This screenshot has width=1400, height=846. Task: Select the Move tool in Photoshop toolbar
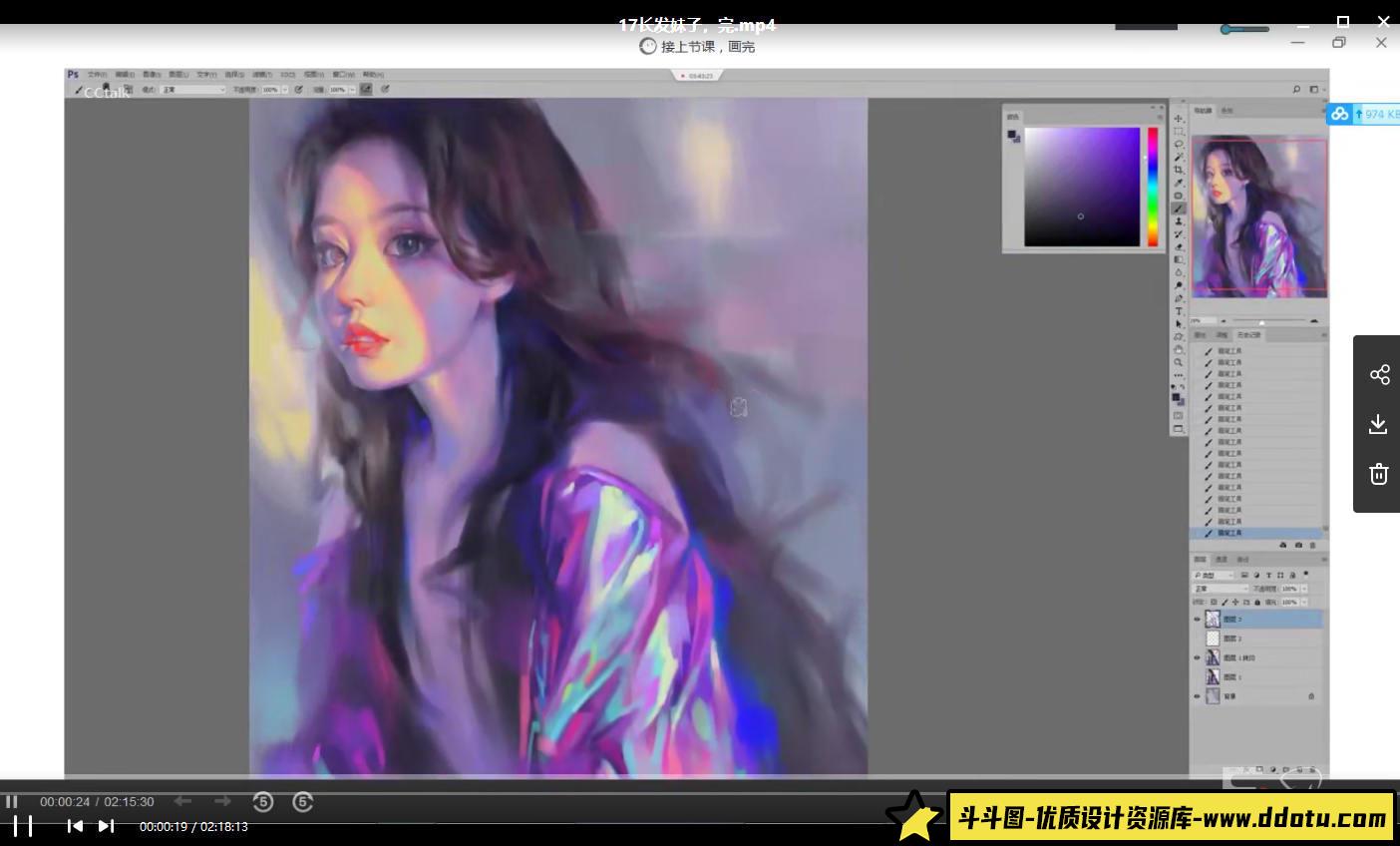[x=1179, y=119]
